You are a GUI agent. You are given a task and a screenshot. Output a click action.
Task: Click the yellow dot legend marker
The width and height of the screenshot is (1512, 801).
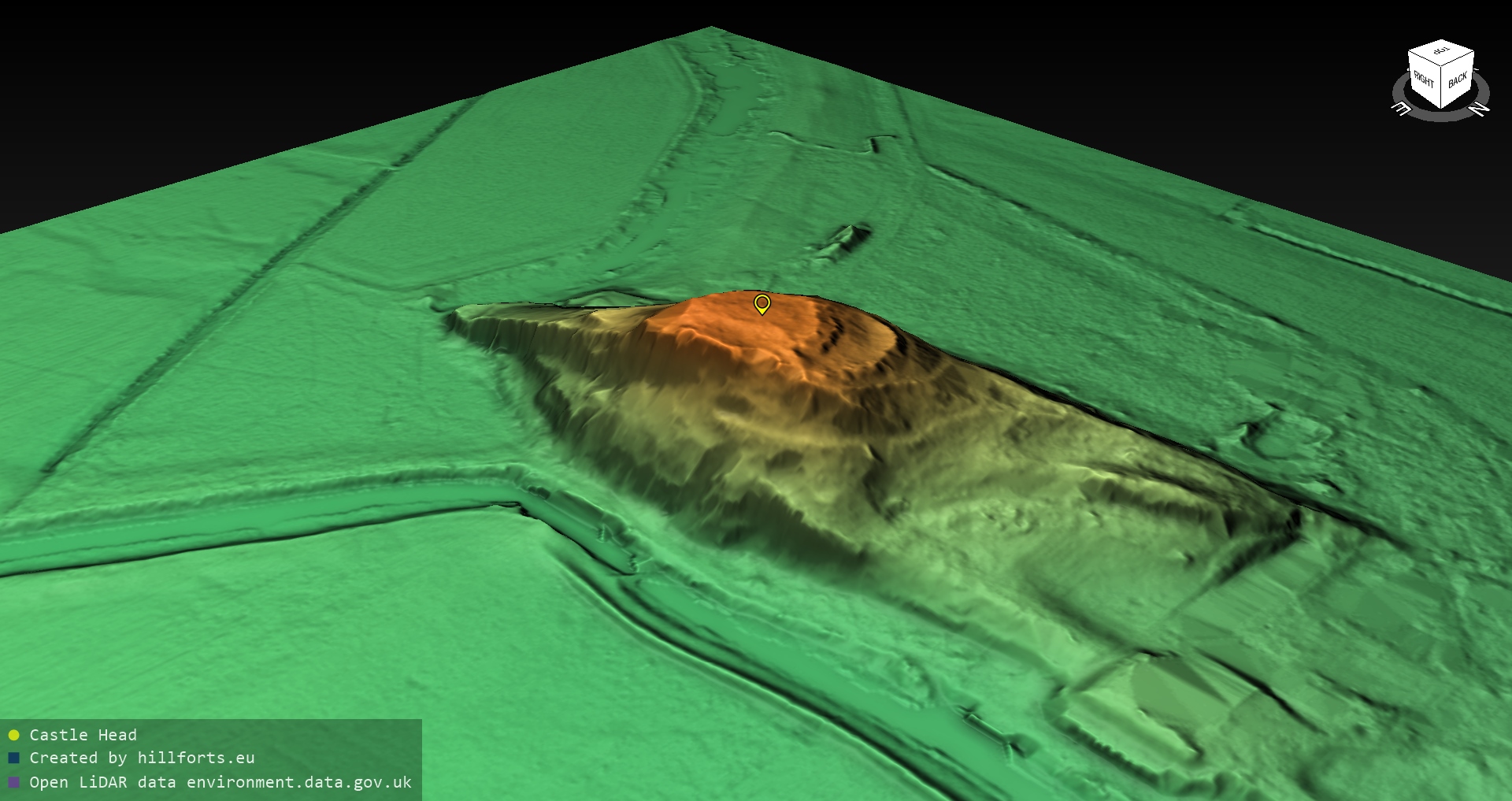pos(13,735)
